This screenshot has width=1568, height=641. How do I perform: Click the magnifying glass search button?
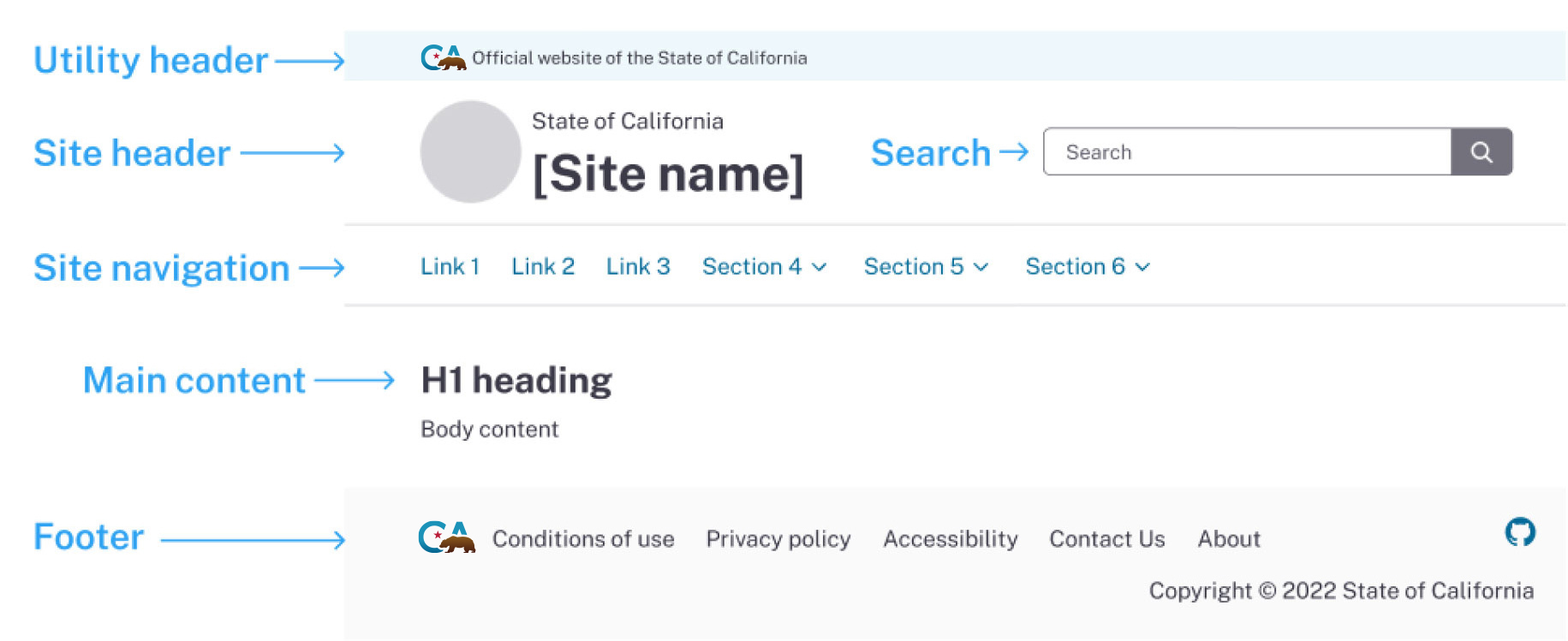point(1482,152)
